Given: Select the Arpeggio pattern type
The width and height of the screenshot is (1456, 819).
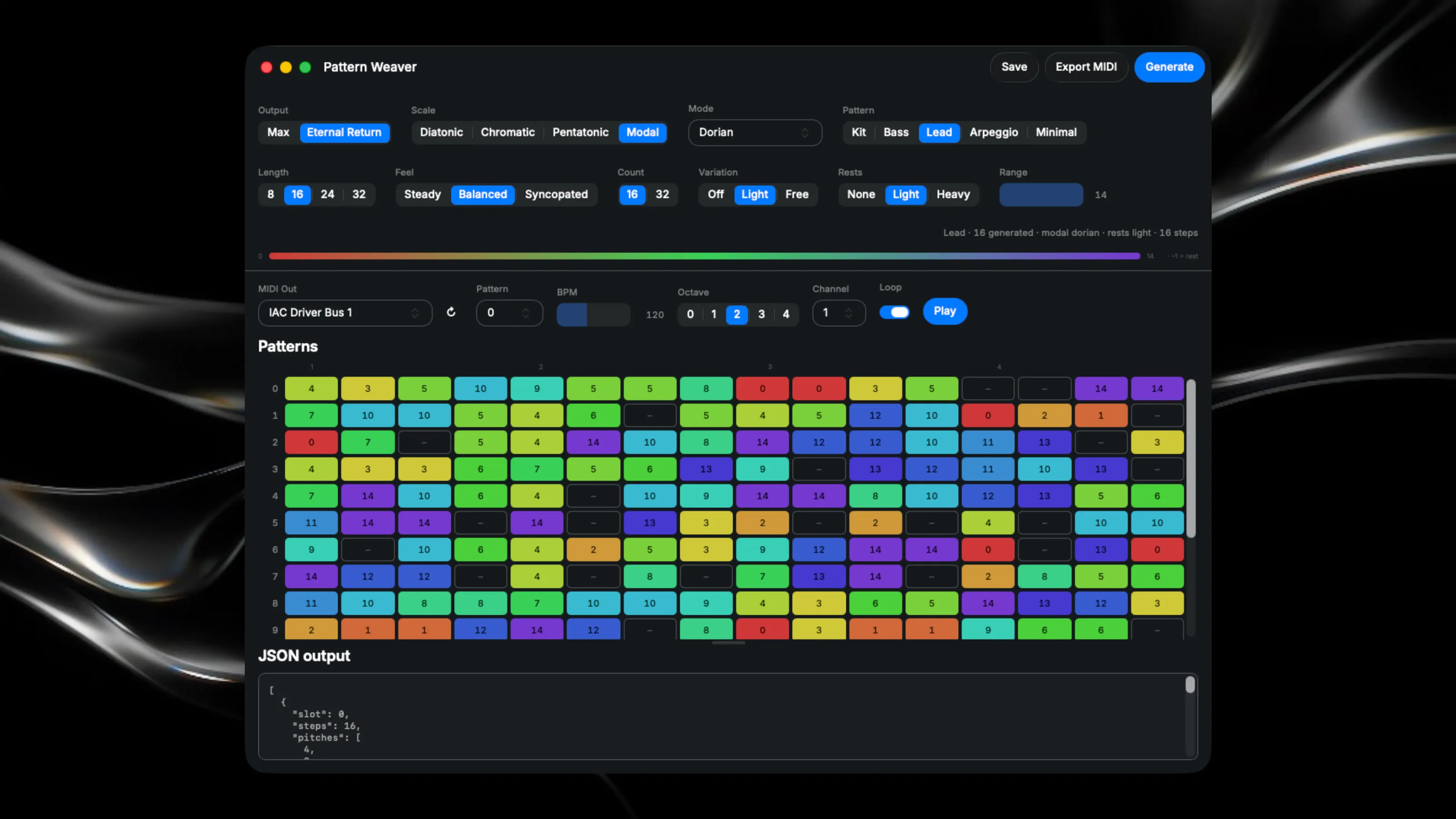Looking at the screenshot, I should [994, 132].
